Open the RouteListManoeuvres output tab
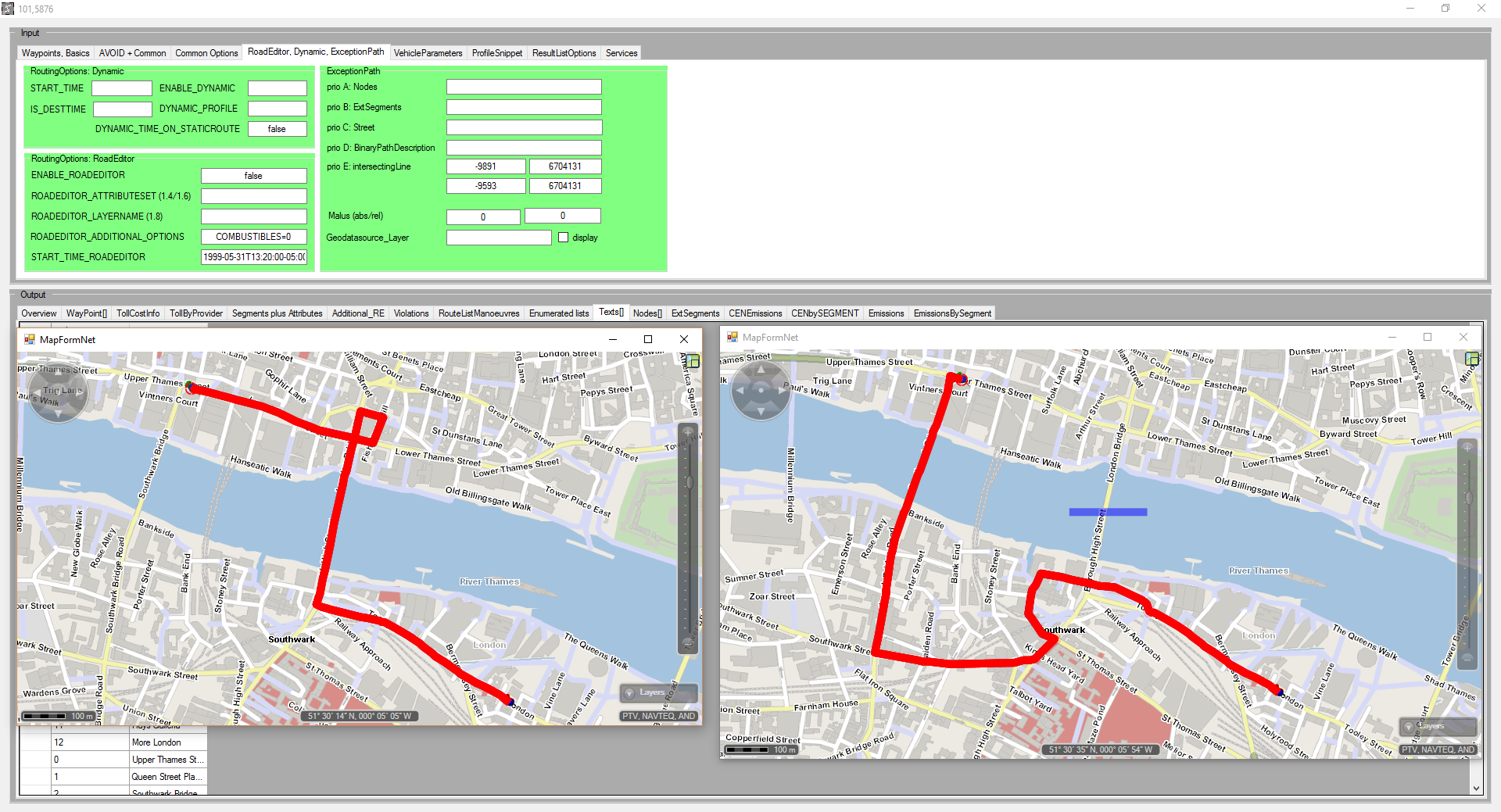Screen dimensions: 1501x812 tap(478, 313)
